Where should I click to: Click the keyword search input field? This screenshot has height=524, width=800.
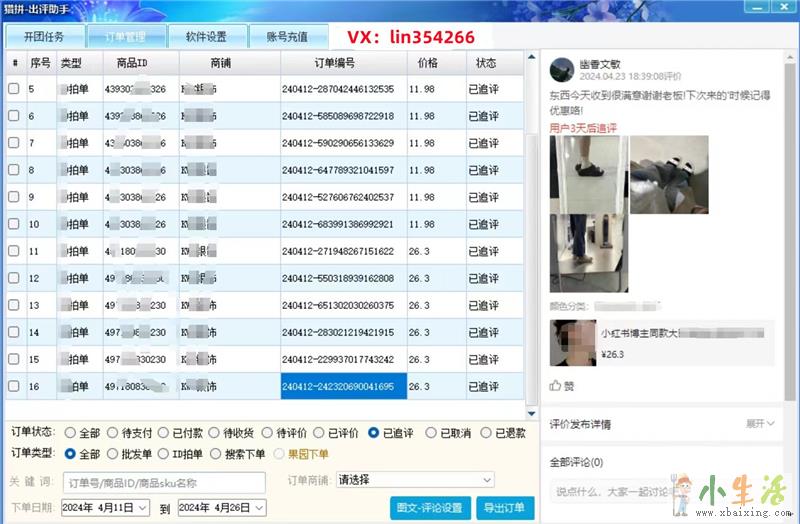(x=164, y=482)
